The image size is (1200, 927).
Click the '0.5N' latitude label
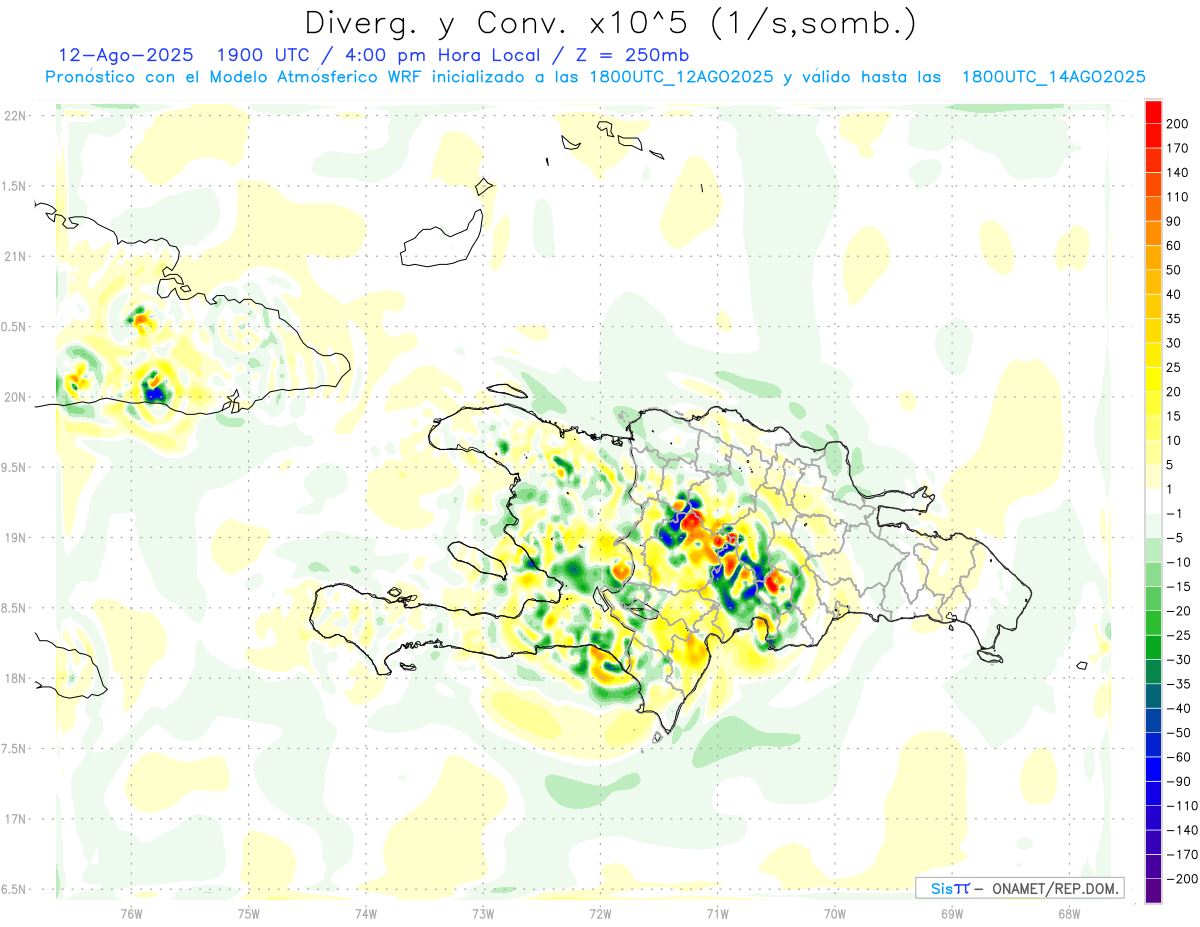click(x=14, y=327)
